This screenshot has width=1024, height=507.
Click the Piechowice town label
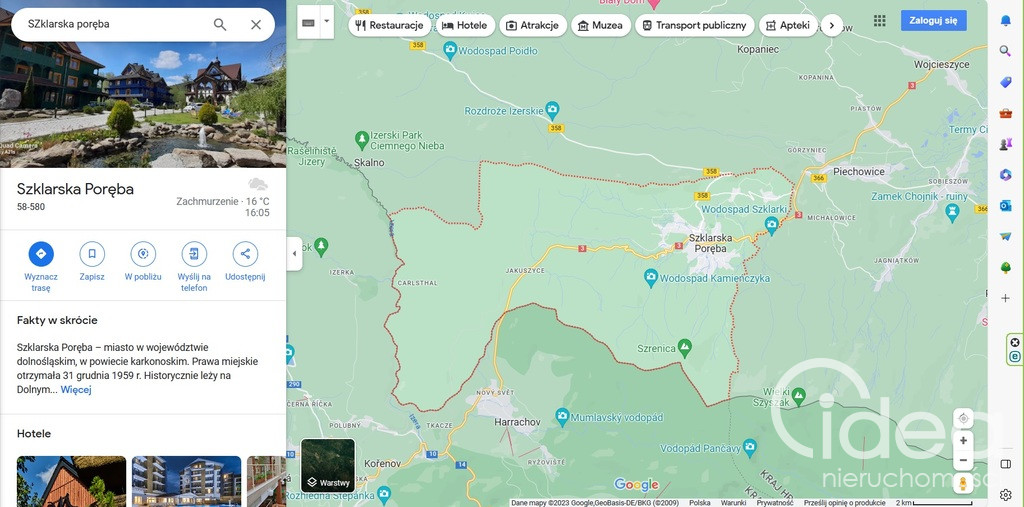point(859,172)
